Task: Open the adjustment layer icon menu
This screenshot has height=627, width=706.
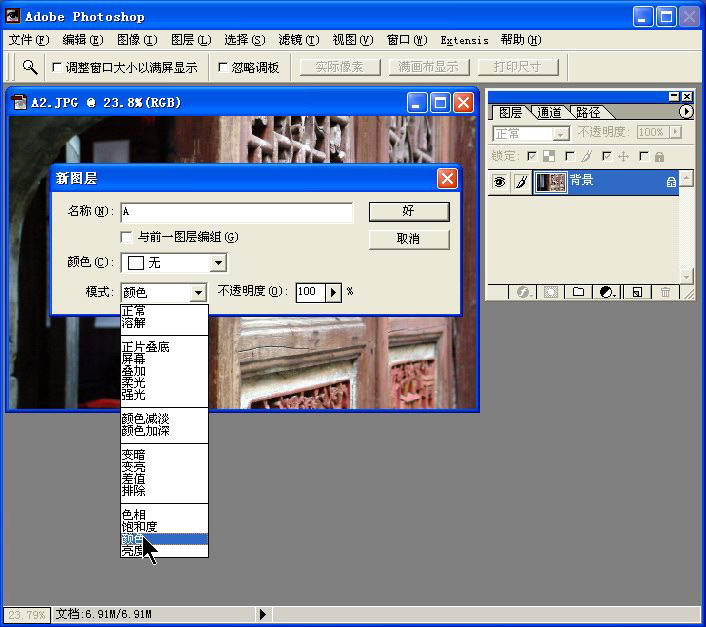Action: pyautogui.click(x=606, y=292)
